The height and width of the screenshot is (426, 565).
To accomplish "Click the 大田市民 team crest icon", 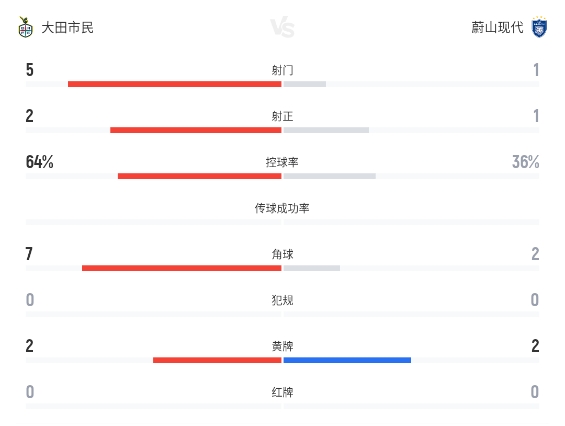I will click(25, 27).
